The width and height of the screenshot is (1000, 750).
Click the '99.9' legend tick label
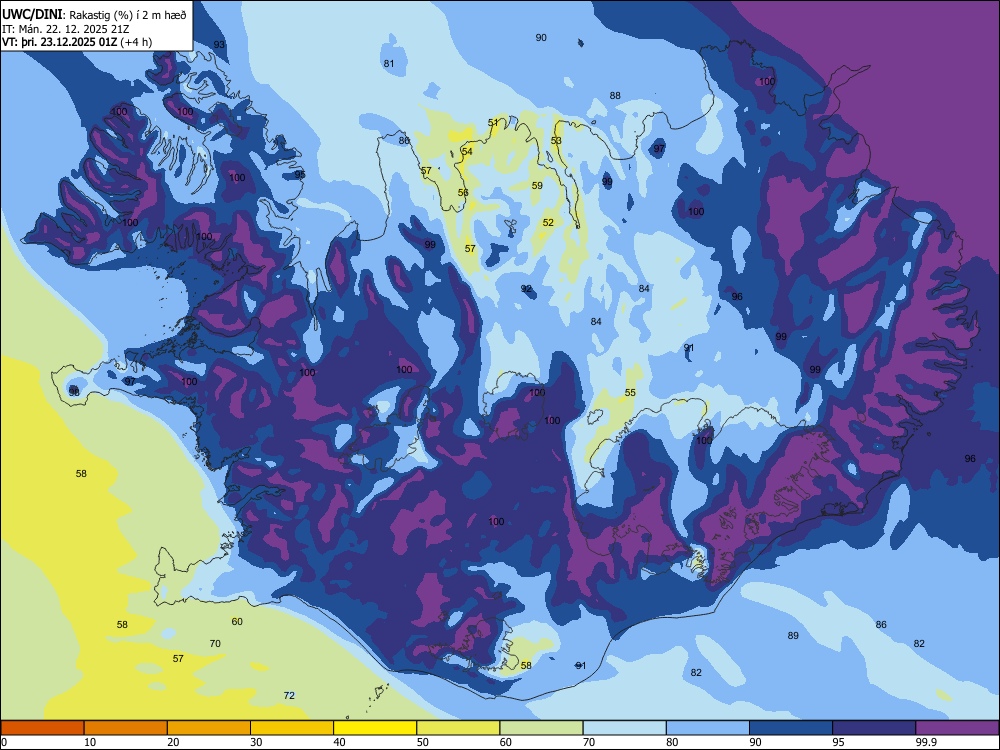pos(925,742)
